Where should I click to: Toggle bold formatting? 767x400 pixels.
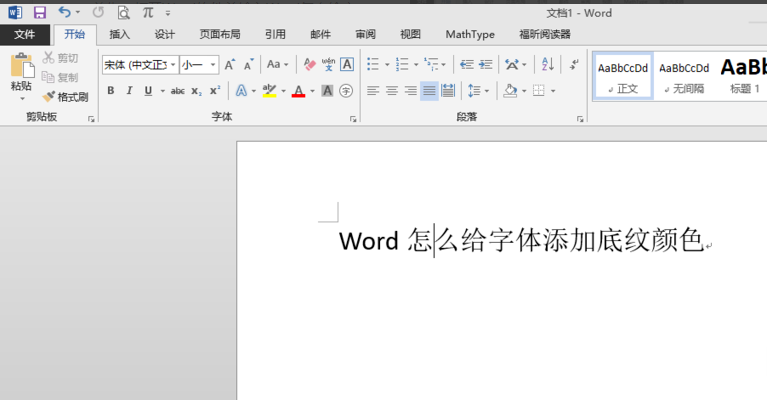(111, 90)
